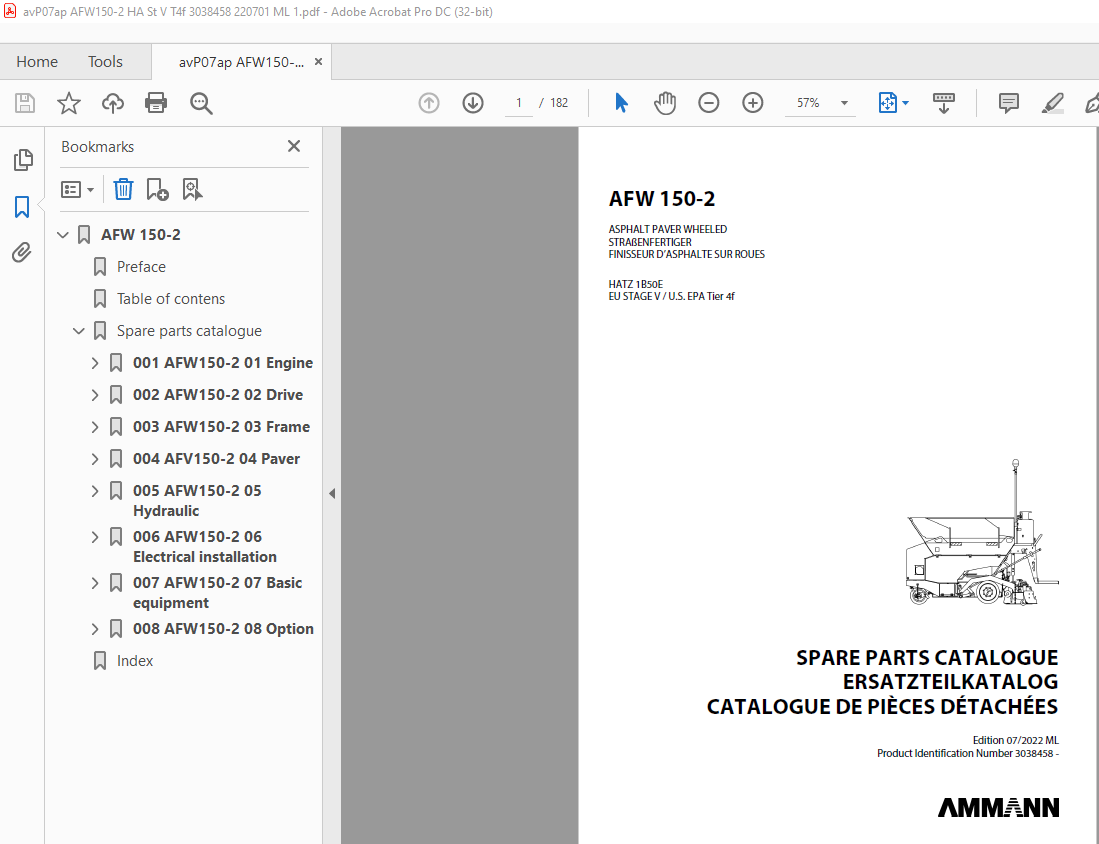Viewport: 1099px width, 844px height.
Task: Print the document
Action: pos(156,103)
